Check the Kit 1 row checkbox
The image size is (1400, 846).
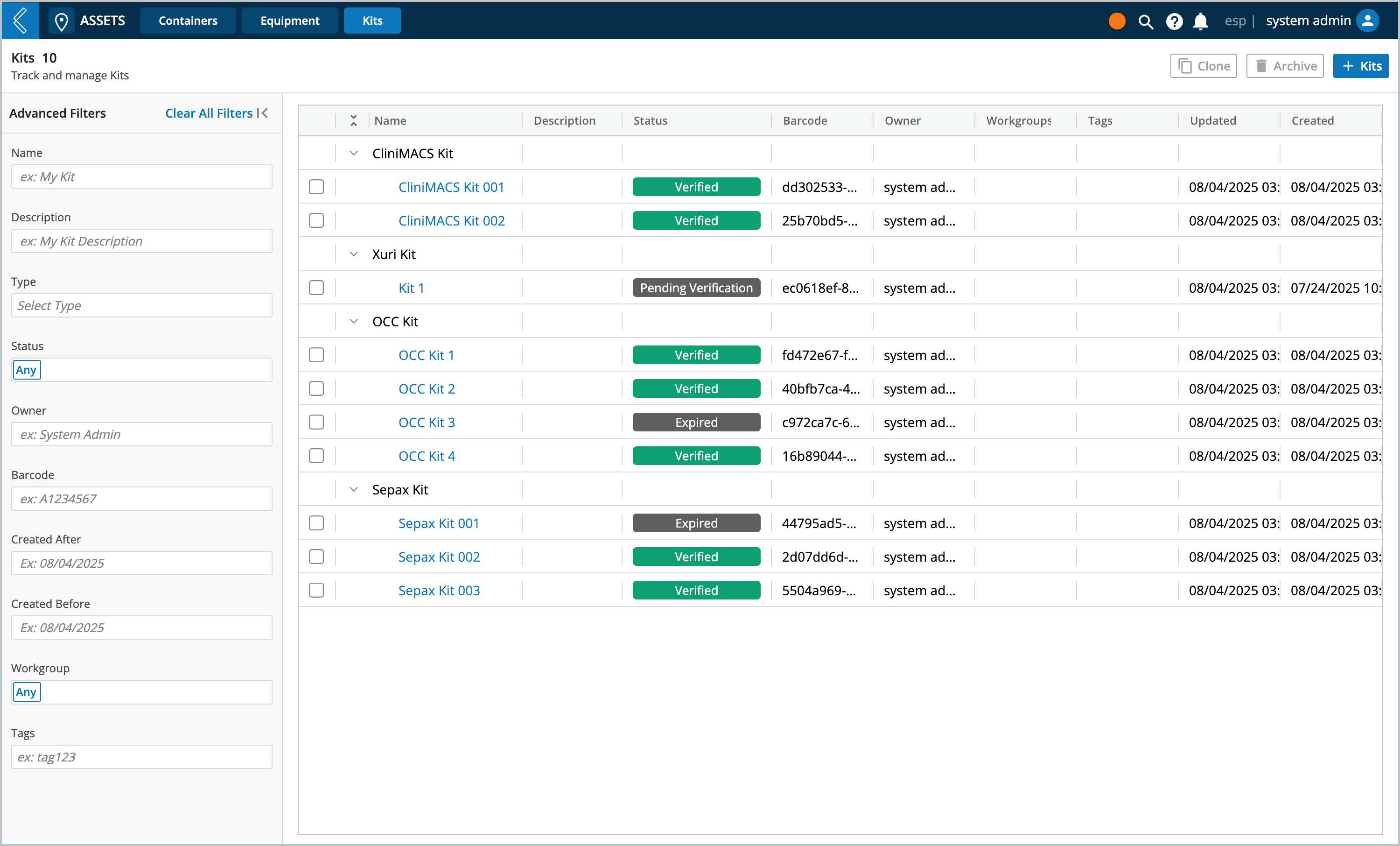(316, 288)
